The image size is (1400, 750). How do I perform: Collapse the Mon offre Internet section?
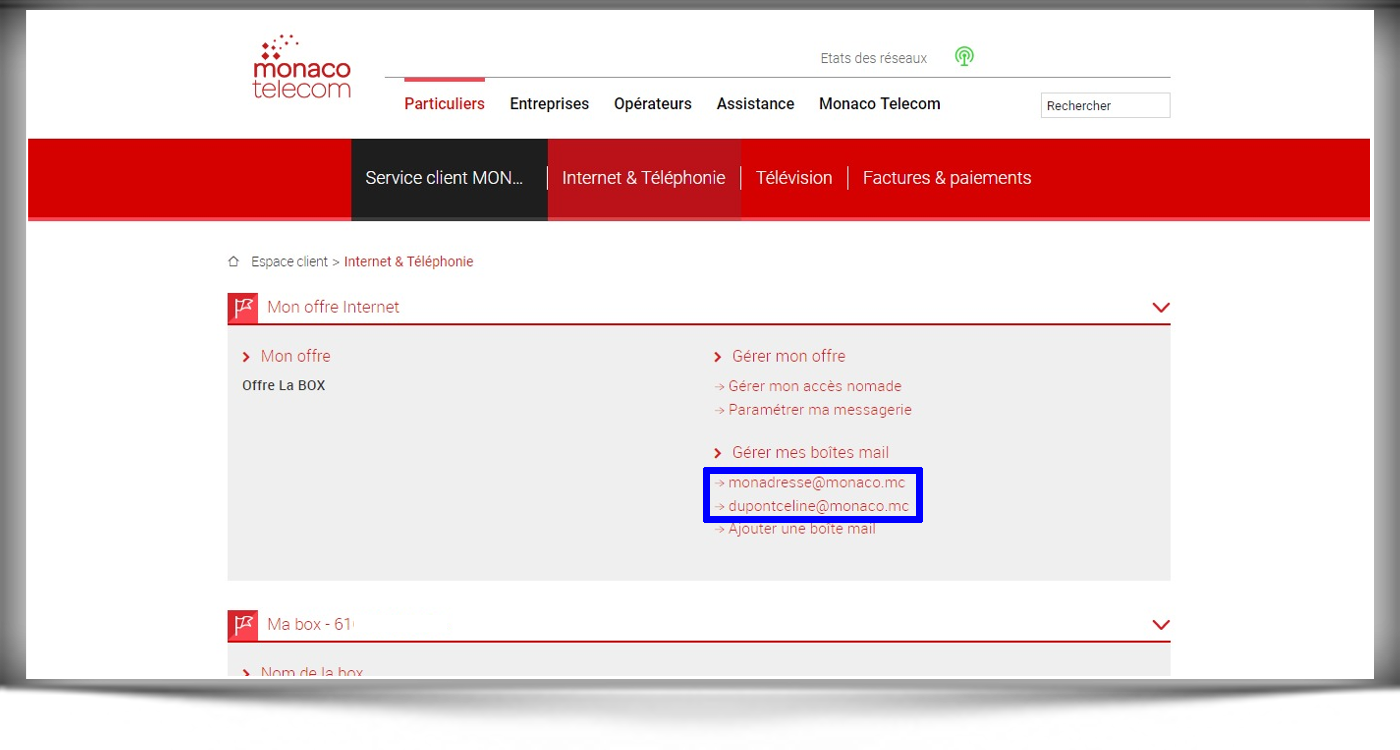pyautogui.click(x=1160, y=307)
